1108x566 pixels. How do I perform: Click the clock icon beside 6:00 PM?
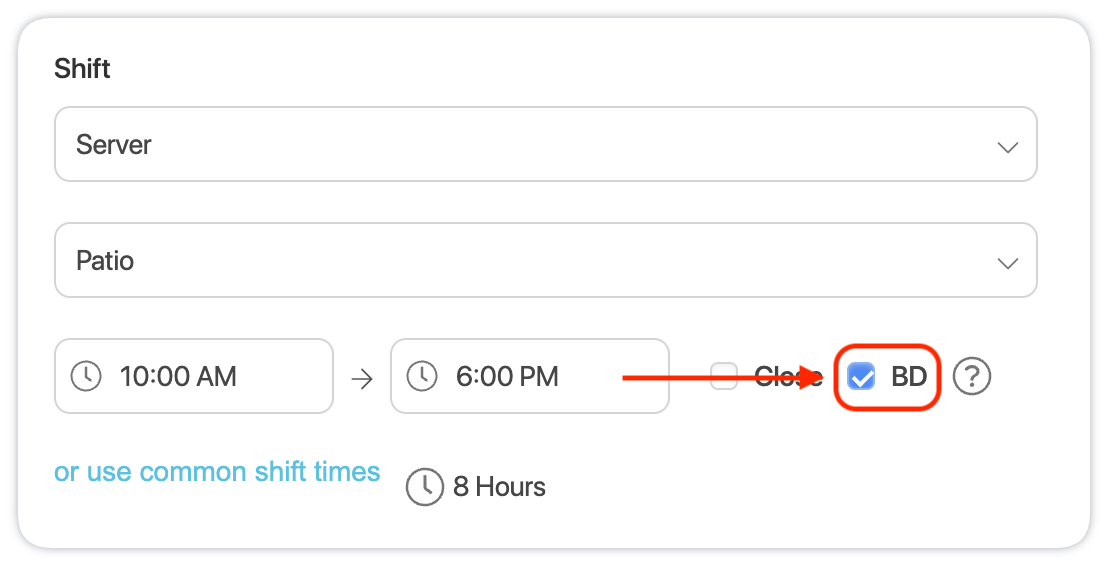pos(422,377)
